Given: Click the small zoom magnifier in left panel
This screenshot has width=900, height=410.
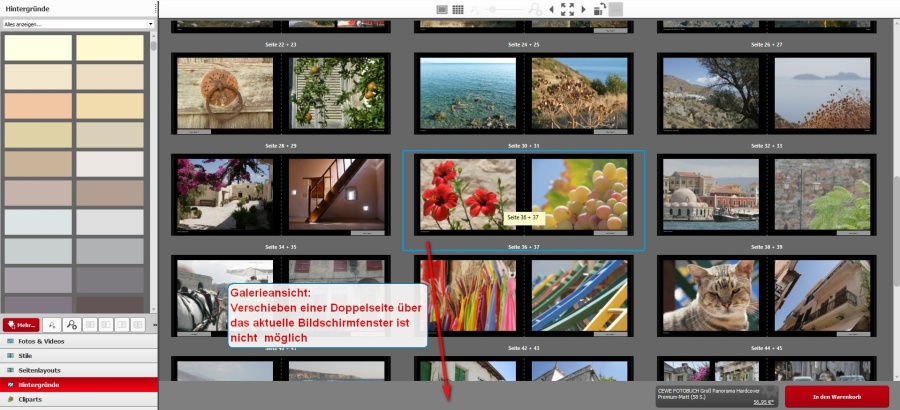Looking at the screenshot, I should point(51,325).
